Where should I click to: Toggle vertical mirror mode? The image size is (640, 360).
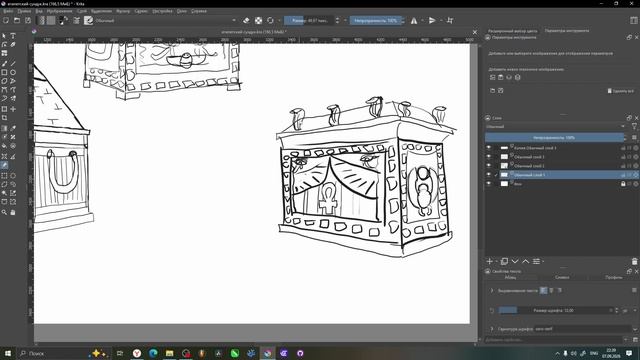[x=432, y=20]
